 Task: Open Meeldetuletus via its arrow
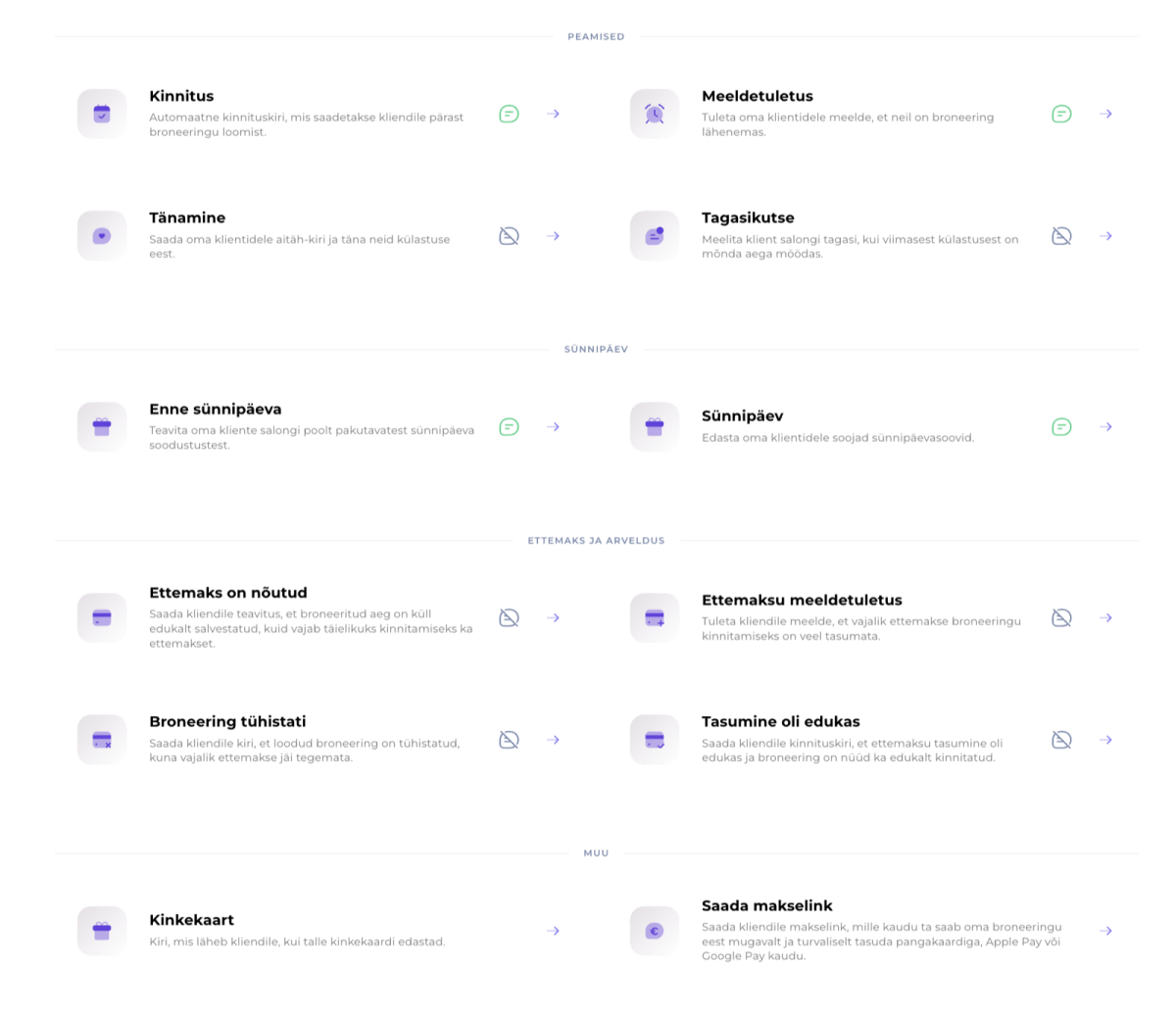[1105, 114]
